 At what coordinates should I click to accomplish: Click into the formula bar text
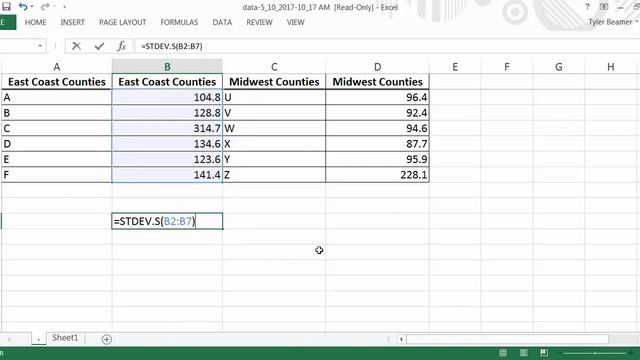pyautogui.click(x=171, y=46)
